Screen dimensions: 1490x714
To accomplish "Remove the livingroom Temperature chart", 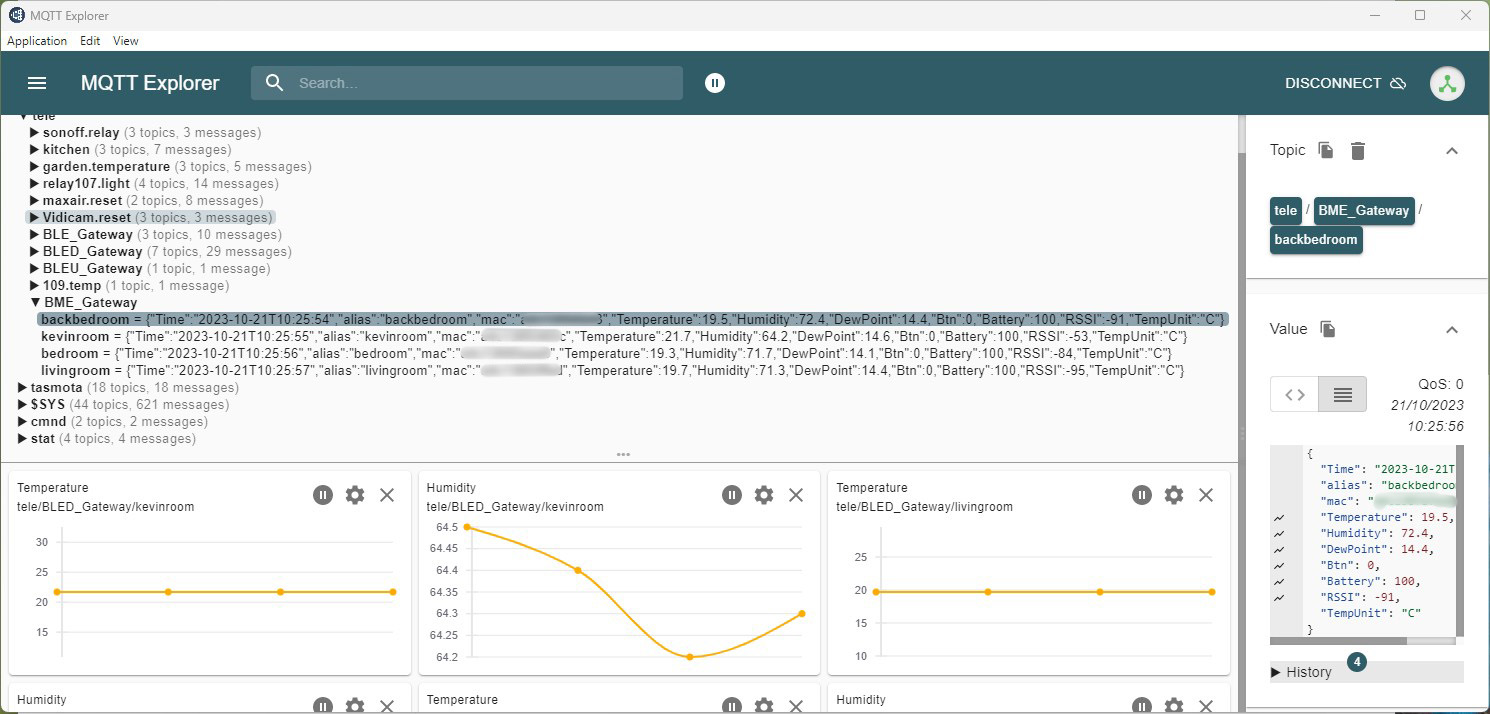I will click(1206, 495).
